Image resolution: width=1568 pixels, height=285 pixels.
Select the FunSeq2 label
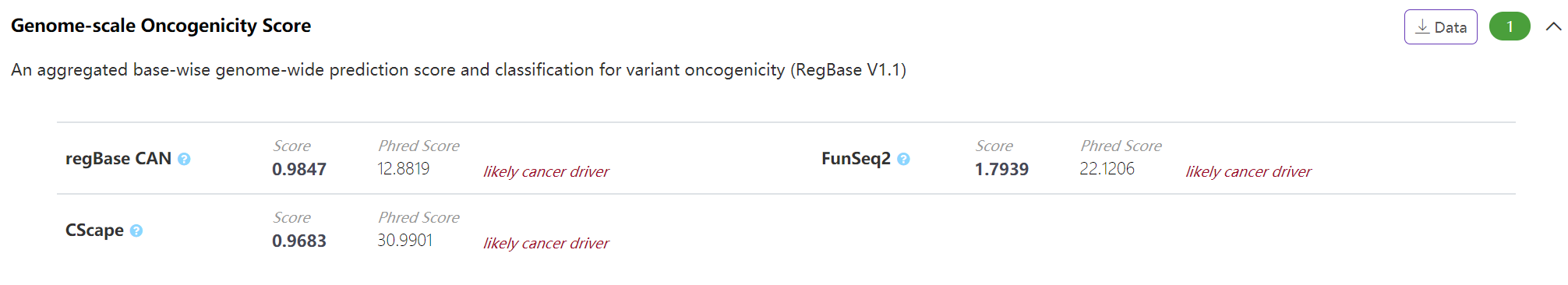856,159
